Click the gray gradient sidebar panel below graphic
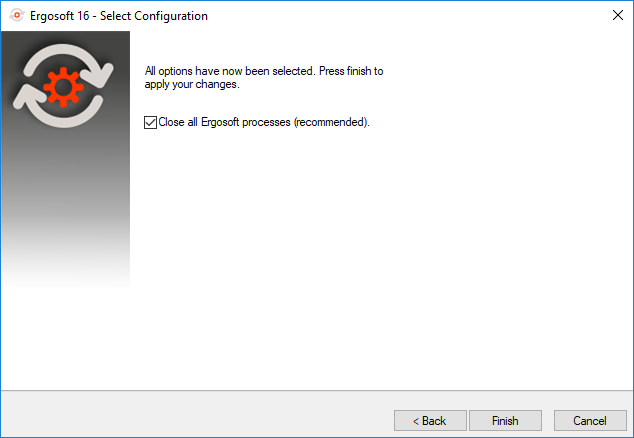Screen dimensions: 634x438 [65, 210]
